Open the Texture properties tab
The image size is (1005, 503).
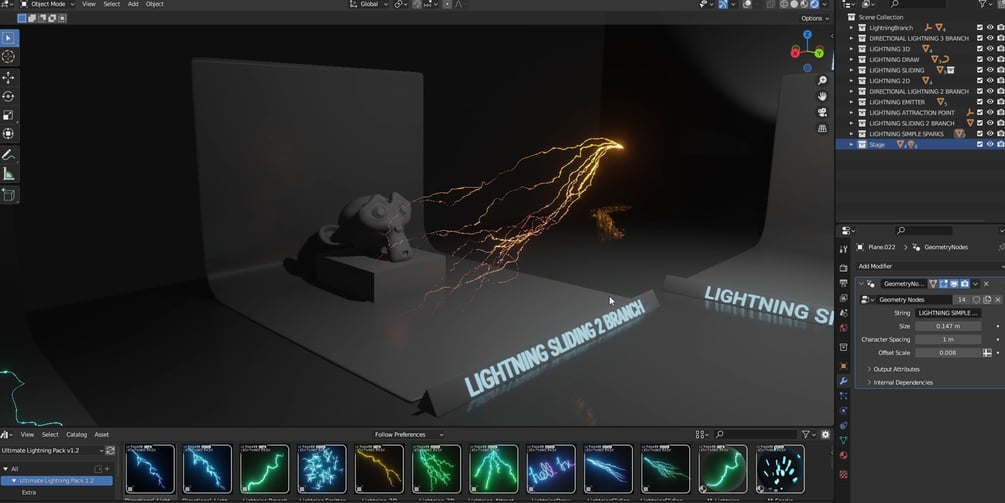[843, 474]
